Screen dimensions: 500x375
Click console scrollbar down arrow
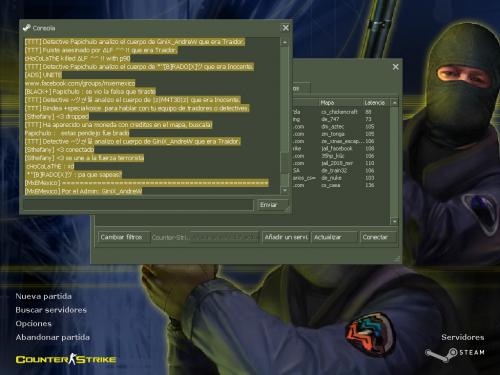[x=285, y=190]
